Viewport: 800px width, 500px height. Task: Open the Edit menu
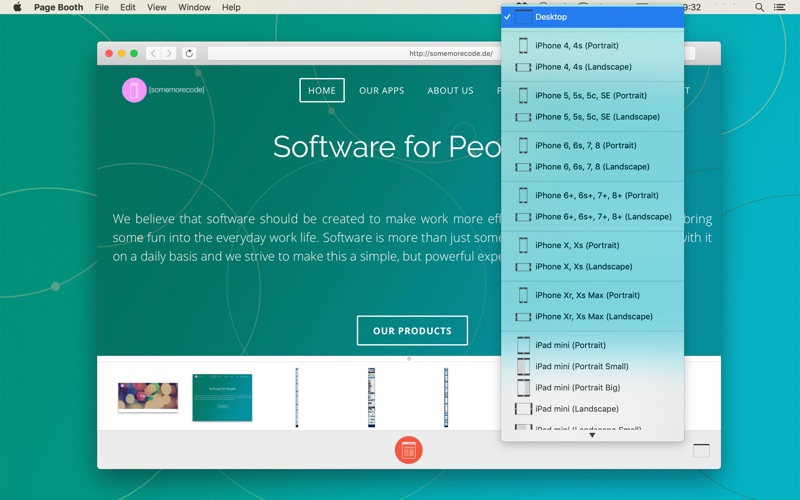(128, 7)
